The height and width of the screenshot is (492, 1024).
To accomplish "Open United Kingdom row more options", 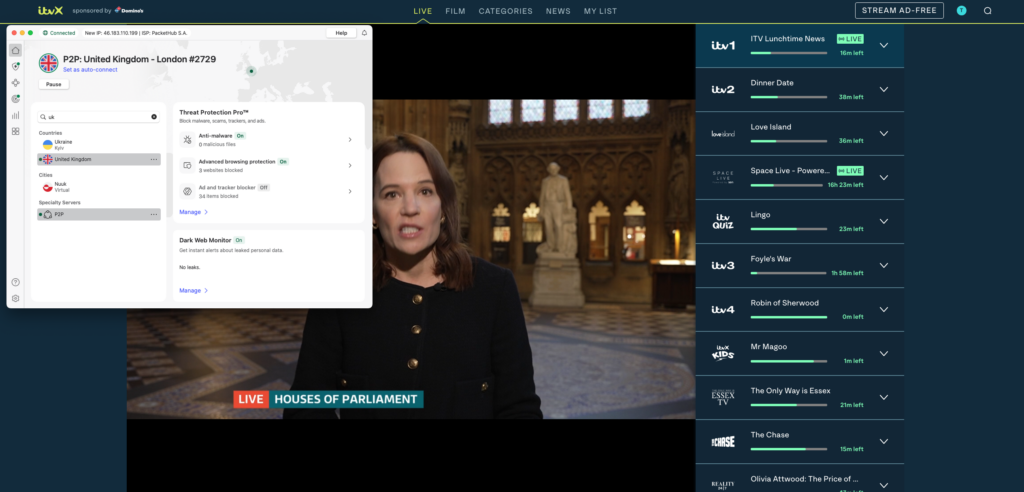I will click(x=154, y=159).
